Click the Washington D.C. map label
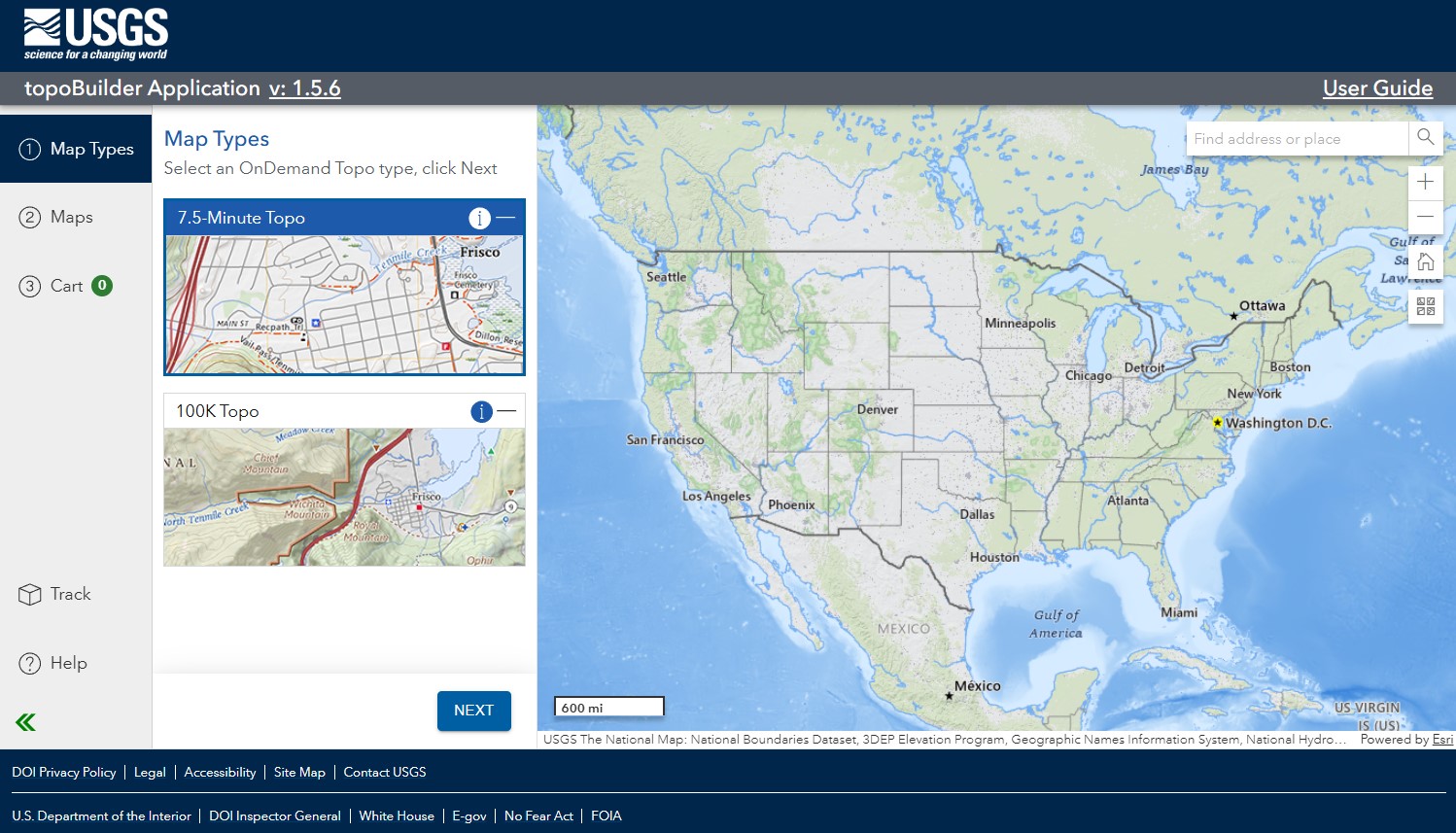 pos(1278,423)
